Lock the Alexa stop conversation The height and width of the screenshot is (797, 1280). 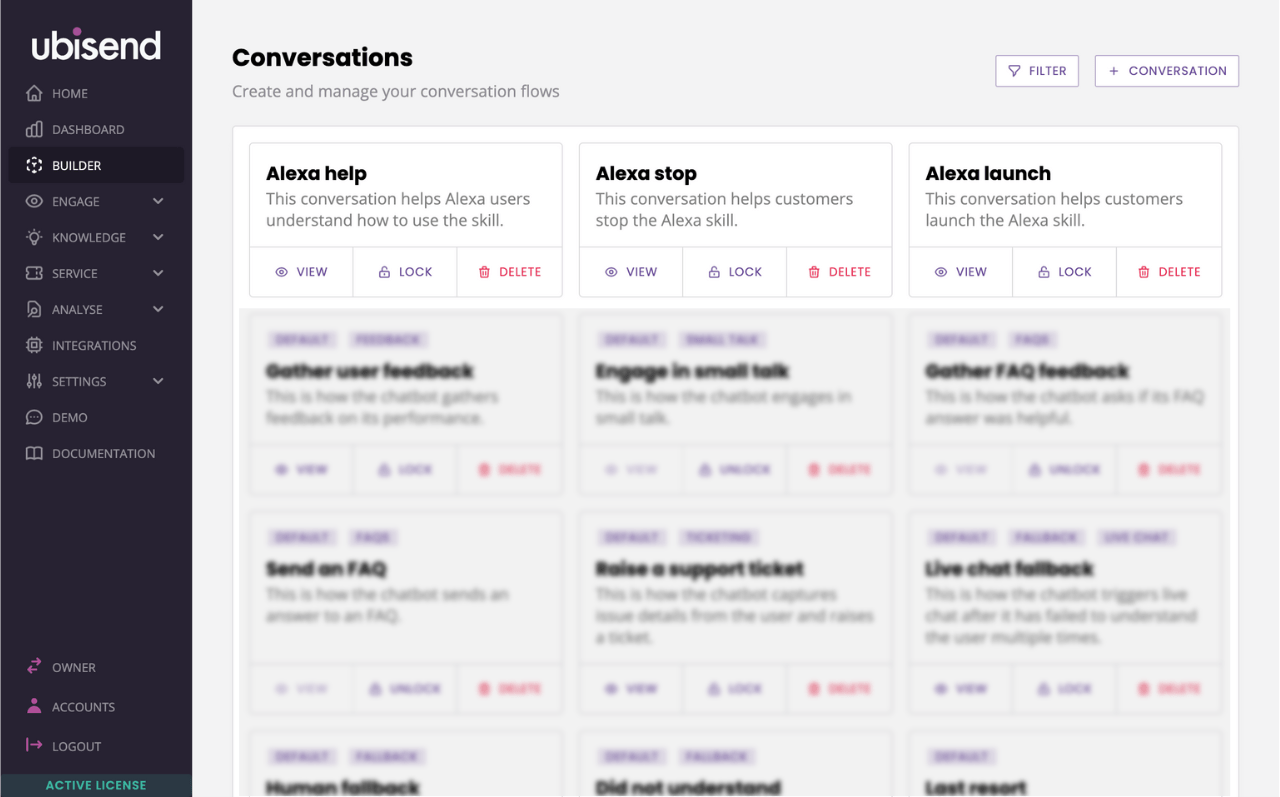[735, 272]
